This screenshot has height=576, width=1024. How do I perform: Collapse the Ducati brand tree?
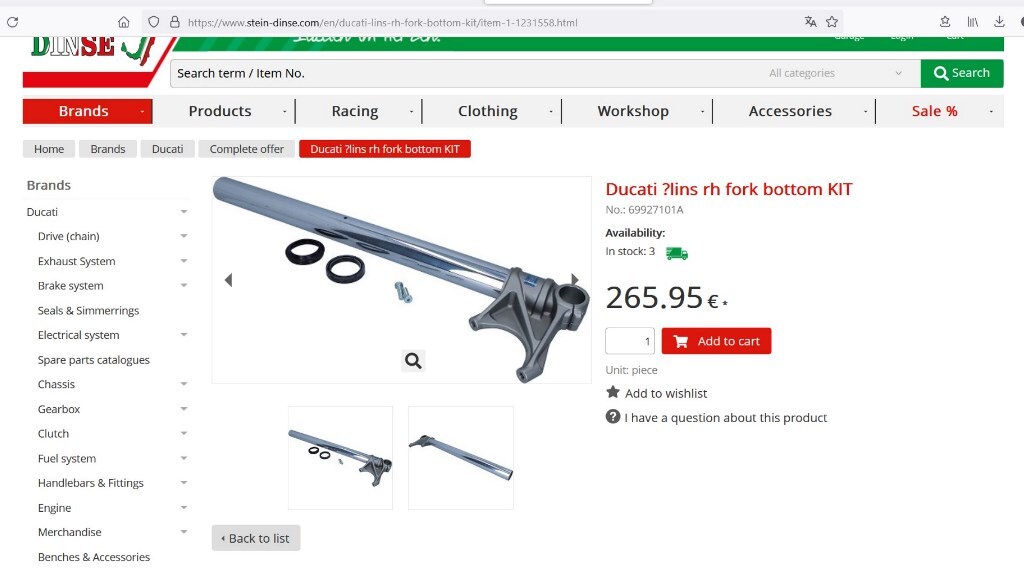pyautogui.click(x=184, y=212)
